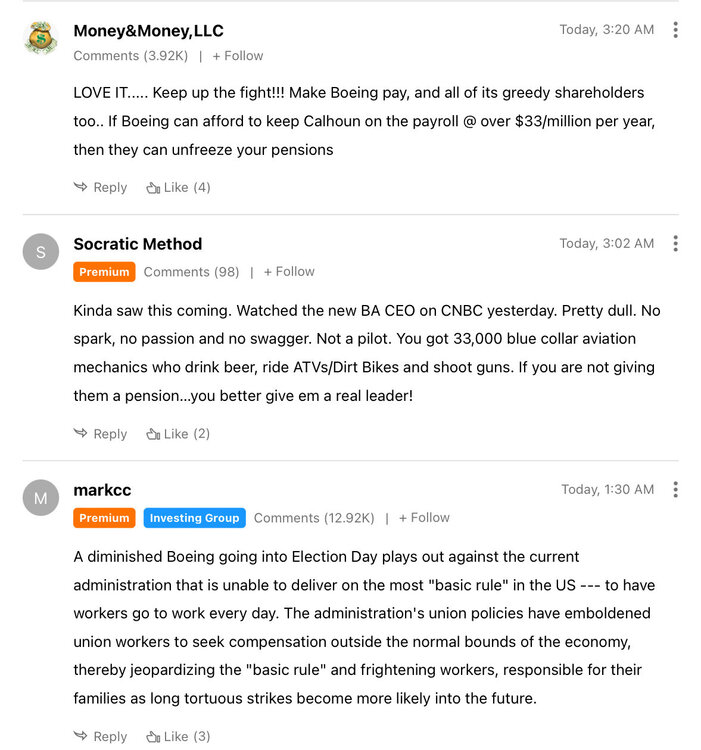
Task: Open the Money&Money,LLC username link
Action: tap(148, 31)
